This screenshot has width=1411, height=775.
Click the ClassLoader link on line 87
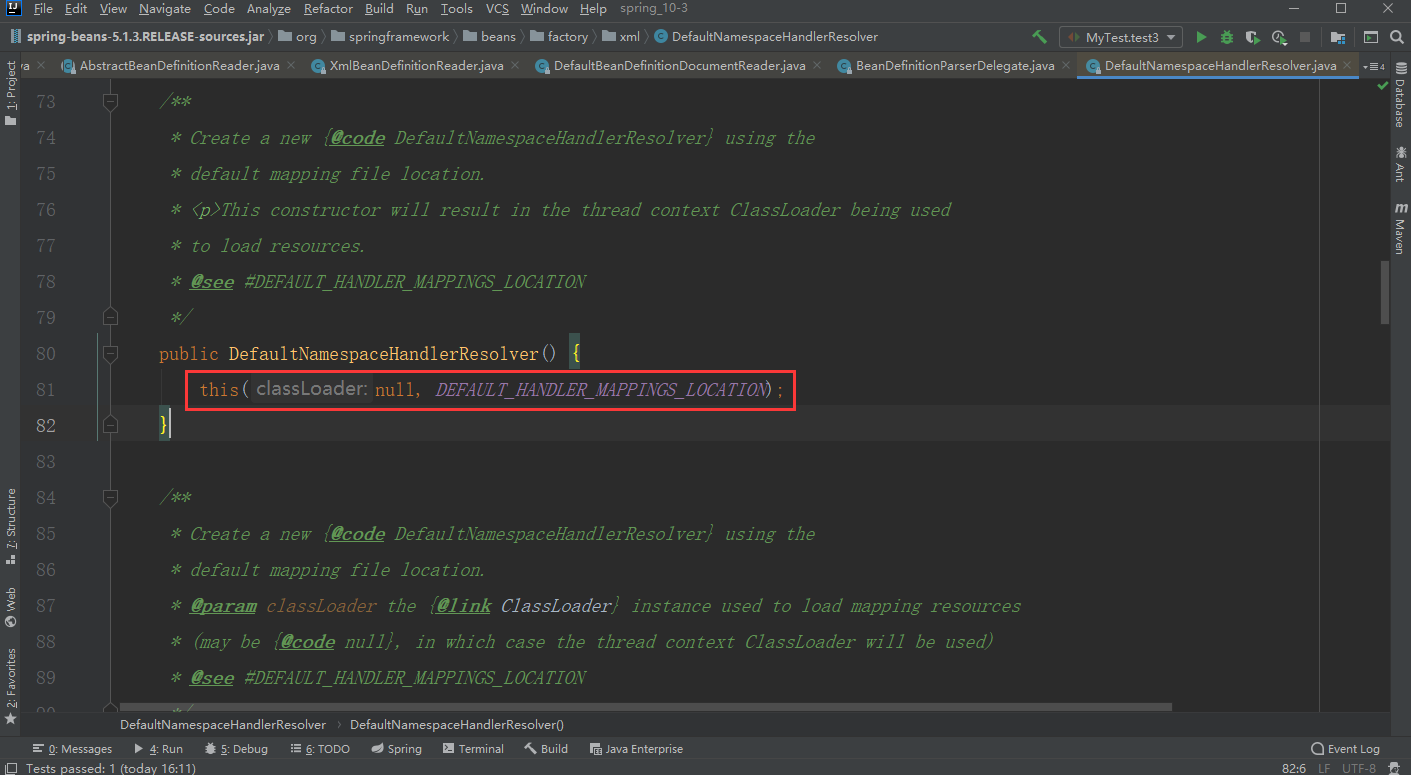click(556, 606)
